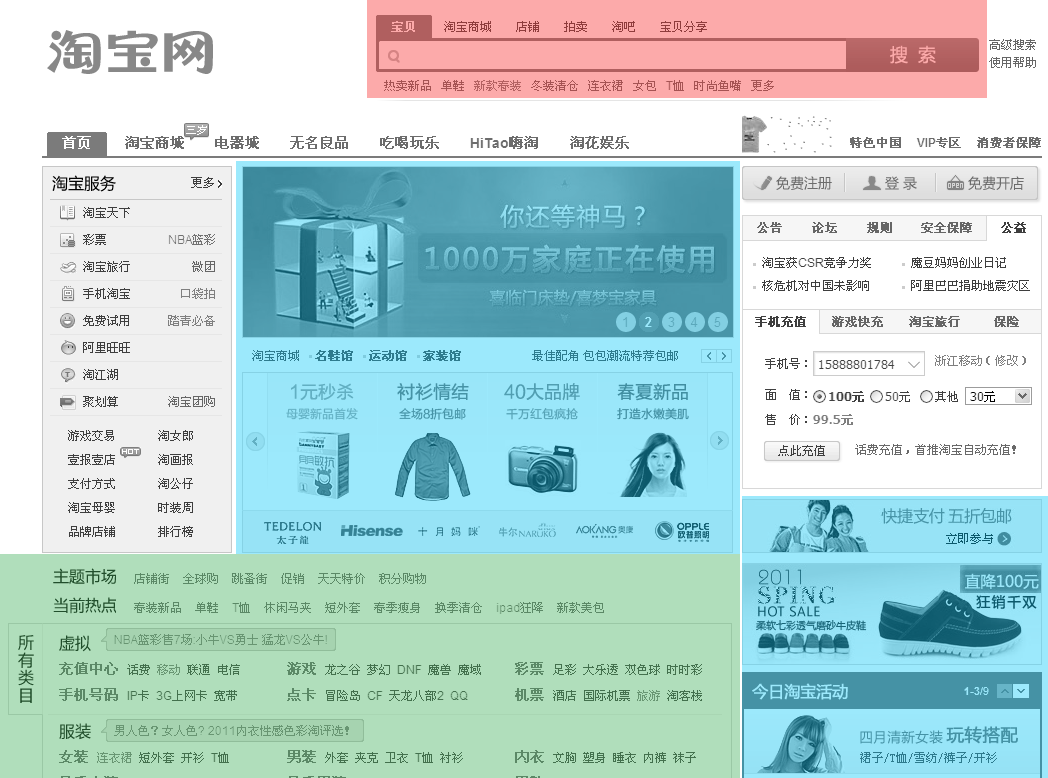Viewport: 1048px width, 778px height.
Task: Go to banner slide 3
Action: [x=672, y=322]
